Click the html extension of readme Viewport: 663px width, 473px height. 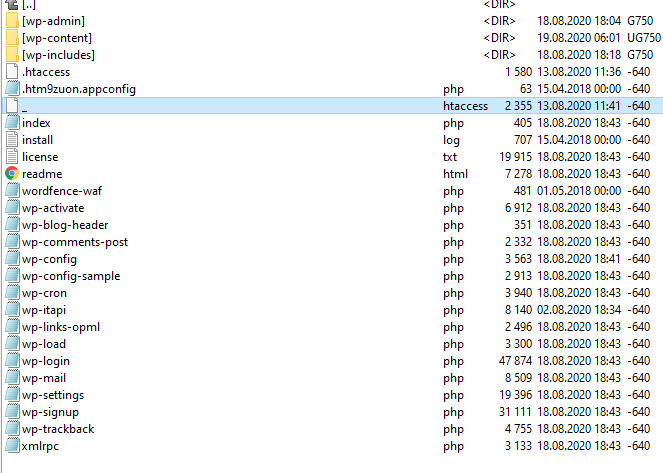point(455,174)
